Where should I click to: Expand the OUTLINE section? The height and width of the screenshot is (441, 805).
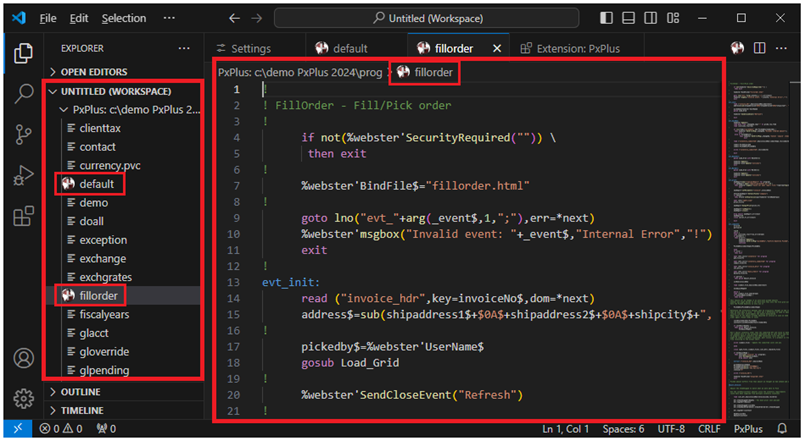tap(80, 392)
